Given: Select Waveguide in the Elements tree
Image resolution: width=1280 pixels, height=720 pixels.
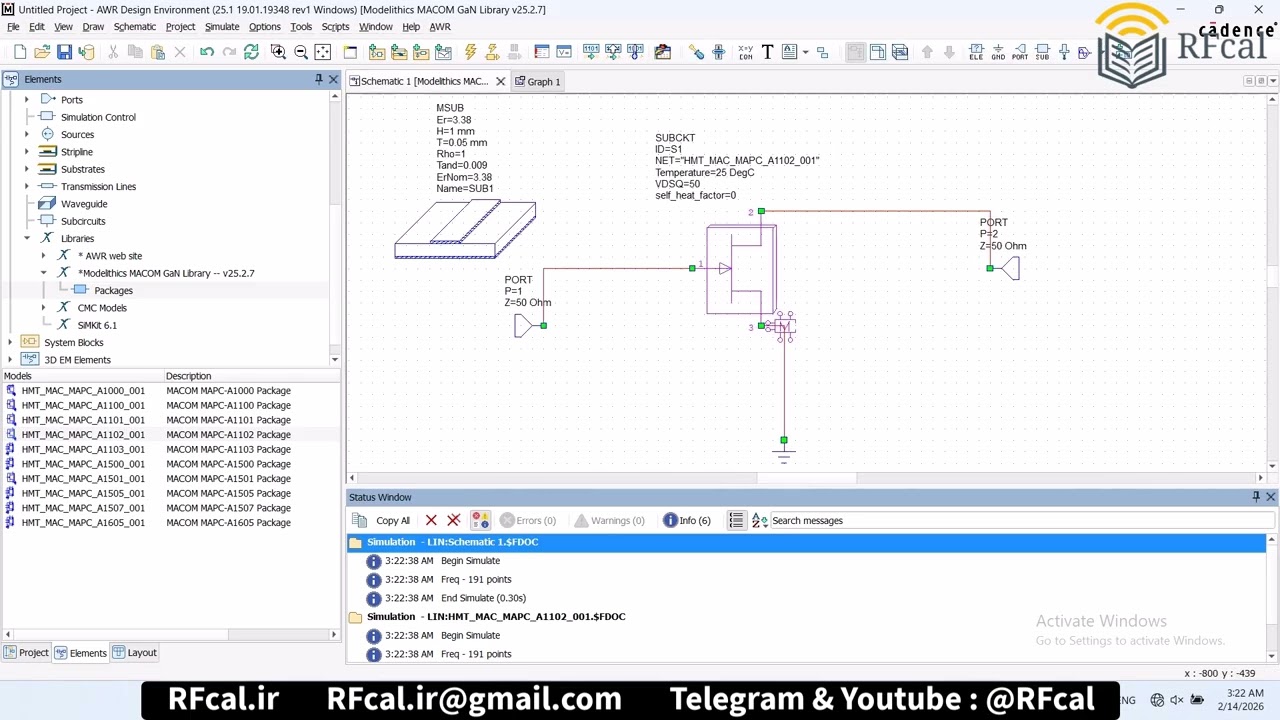Looking at the screenshot, I should click(84, 204).
